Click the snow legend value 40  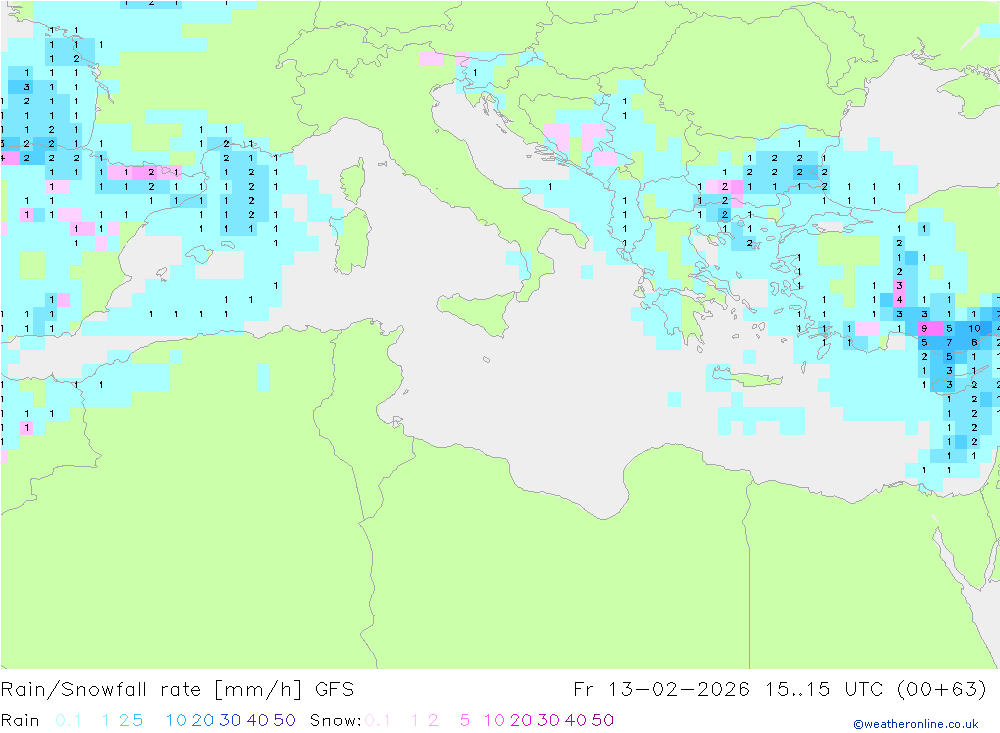(x=575, y=720)
